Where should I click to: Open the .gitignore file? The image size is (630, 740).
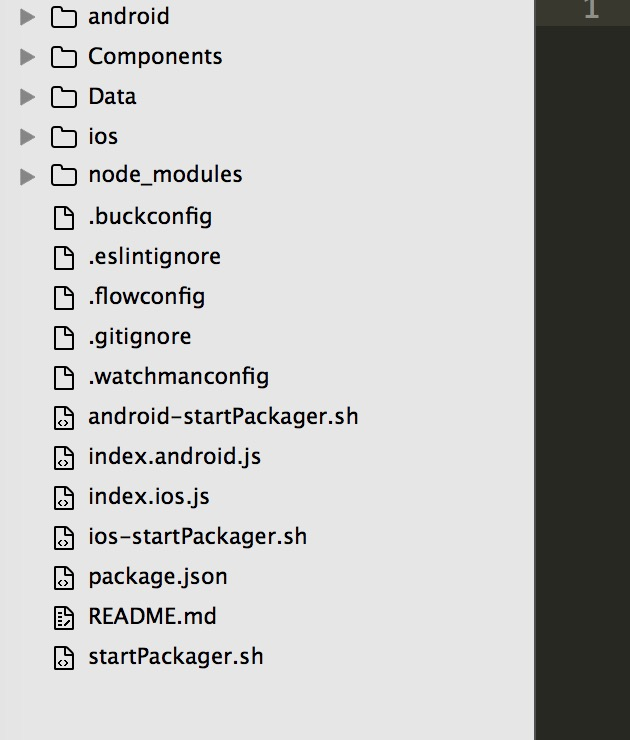coord(139,337)
